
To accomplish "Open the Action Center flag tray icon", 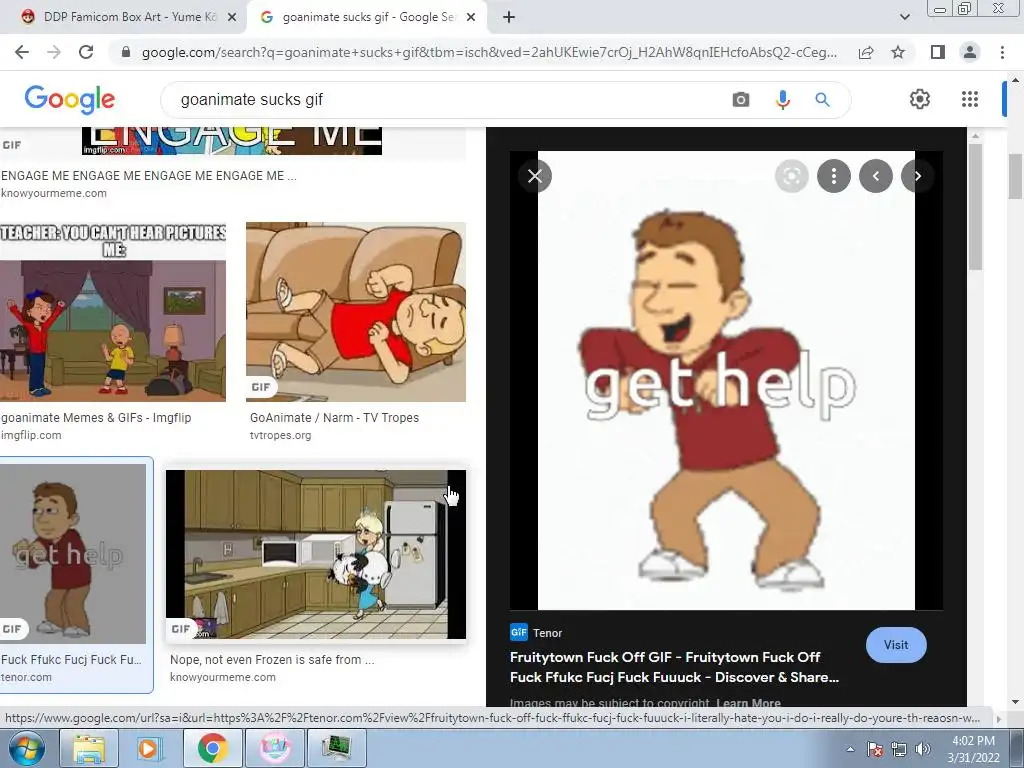I will tap(875, 749).
